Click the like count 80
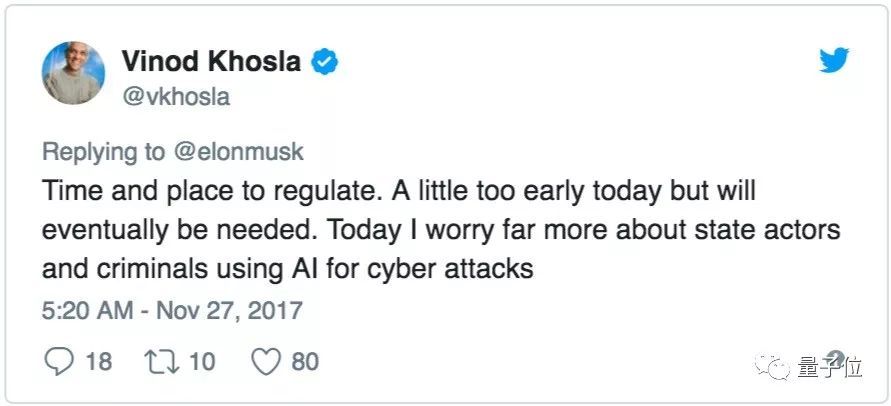 point(305,361)
